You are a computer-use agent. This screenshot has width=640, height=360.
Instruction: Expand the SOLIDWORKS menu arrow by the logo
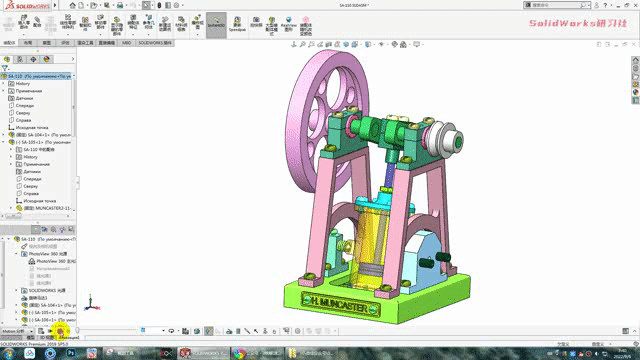[55, 5]
